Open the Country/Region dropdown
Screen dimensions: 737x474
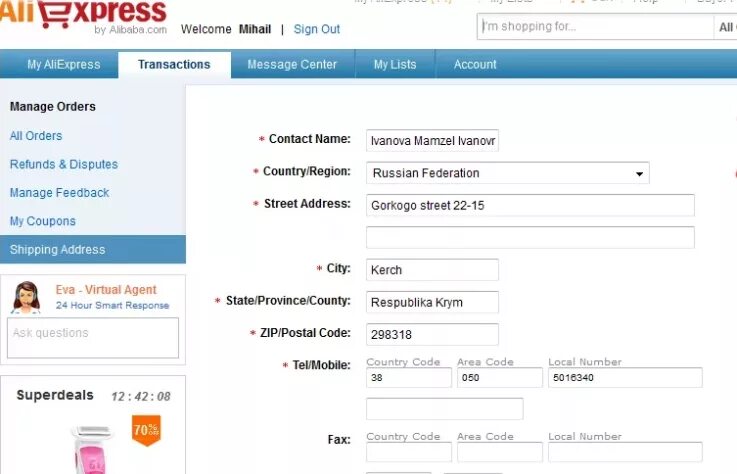coord(508,173)
